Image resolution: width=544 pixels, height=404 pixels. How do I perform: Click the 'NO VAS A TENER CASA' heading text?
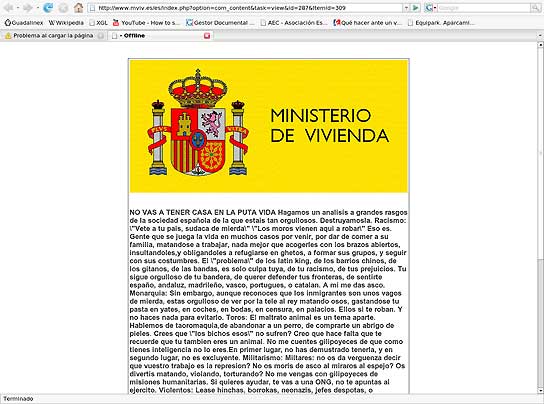(203, 212)
